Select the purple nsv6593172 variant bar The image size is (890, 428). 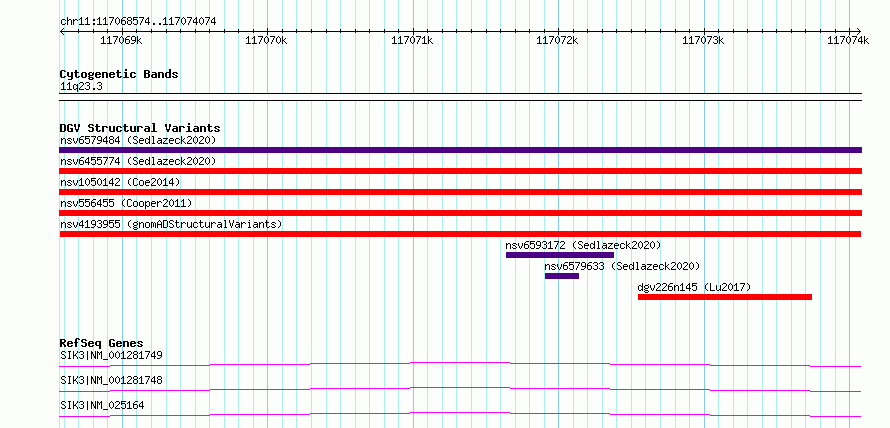point(560,255)
